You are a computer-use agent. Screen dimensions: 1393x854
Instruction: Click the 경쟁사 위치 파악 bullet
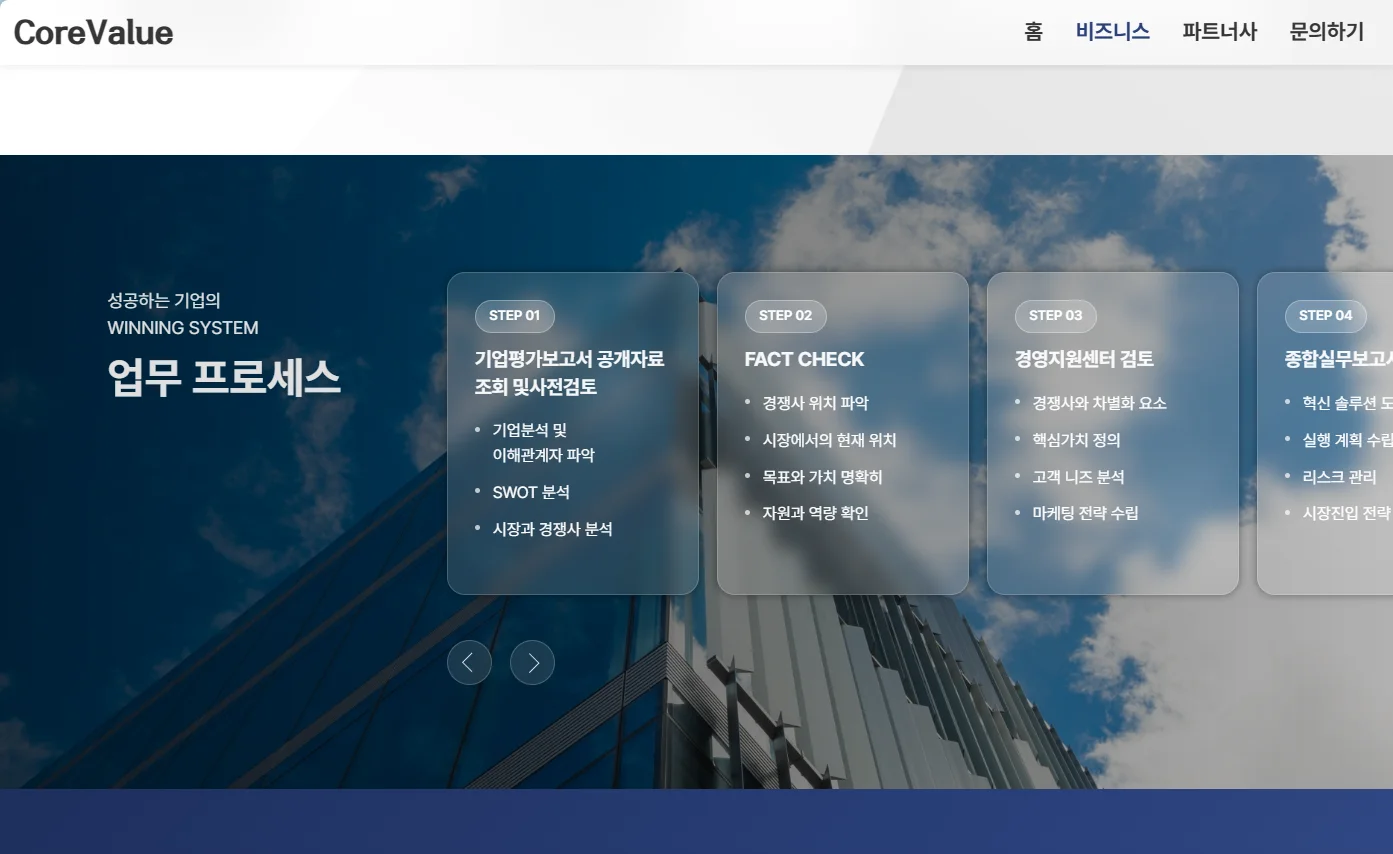[x=815, y=403]
